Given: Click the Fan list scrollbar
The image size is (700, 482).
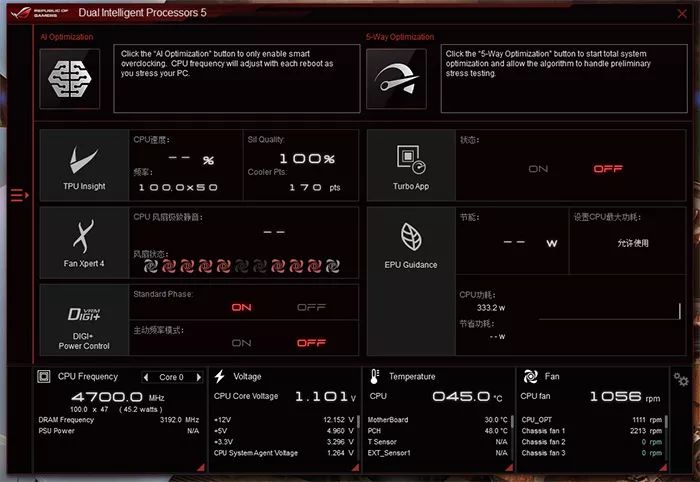Looking at the screenshot, I should click(x=666, y=422).
